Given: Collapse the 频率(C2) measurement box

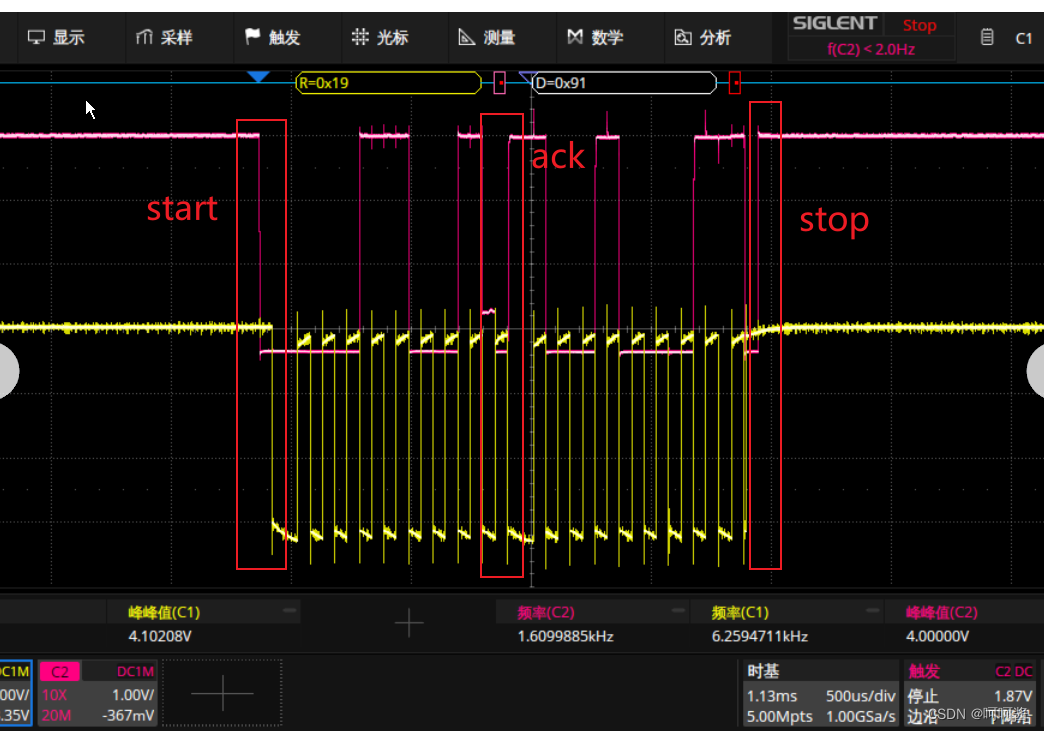Looking at the screenshot, I should 678,610.
